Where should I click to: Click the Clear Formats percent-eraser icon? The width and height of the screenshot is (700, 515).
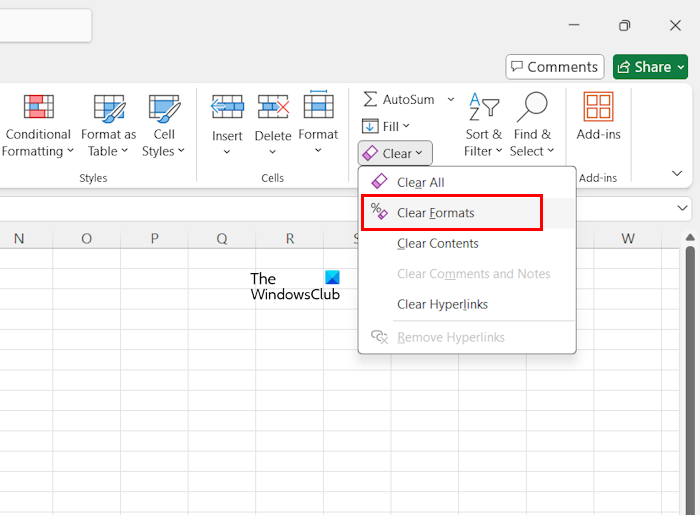pyautogui.click(x=379, y=212)
